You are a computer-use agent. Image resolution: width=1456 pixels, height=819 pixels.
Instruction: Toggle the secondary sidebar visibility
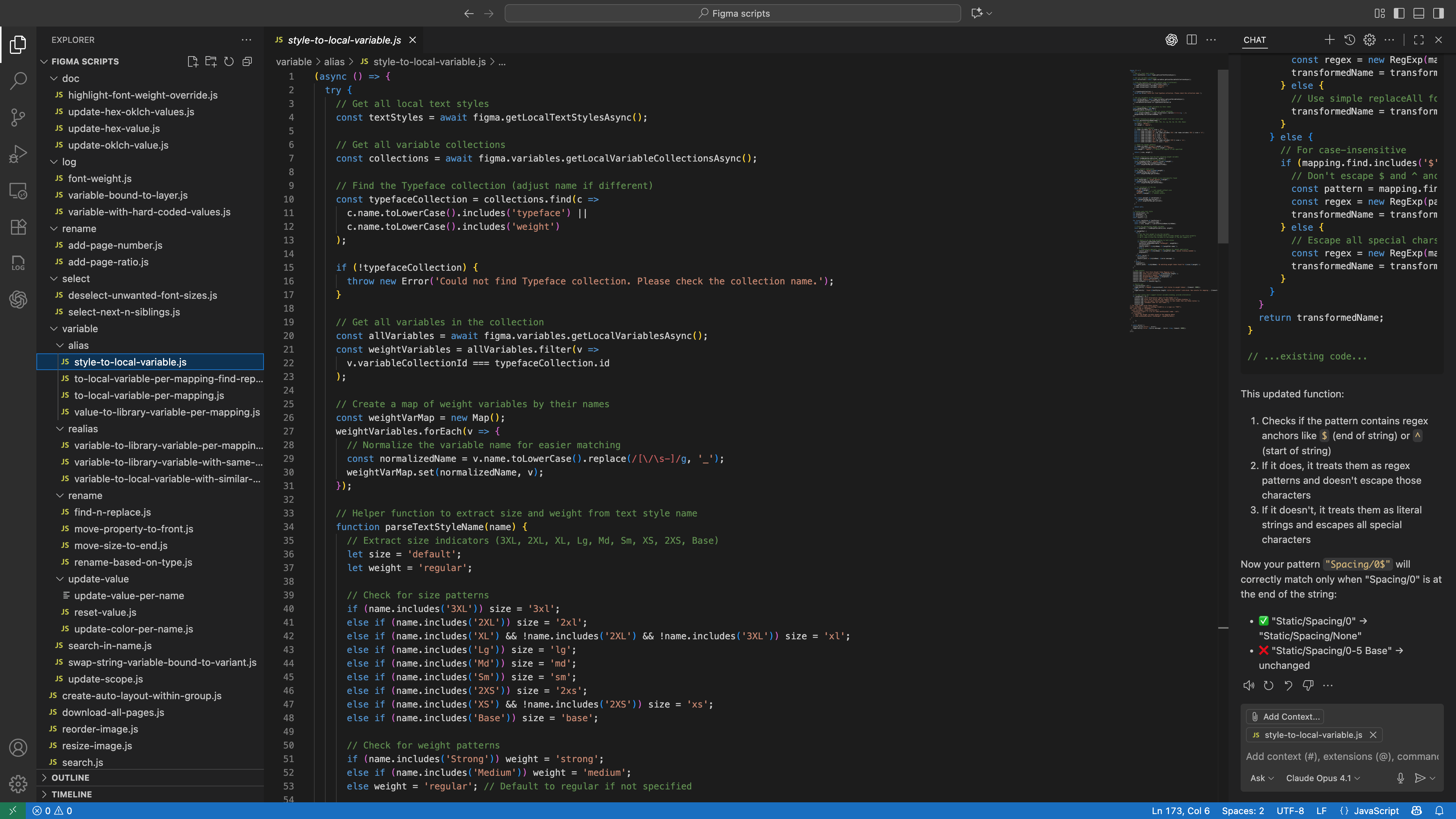click(x=1439, y=13)
